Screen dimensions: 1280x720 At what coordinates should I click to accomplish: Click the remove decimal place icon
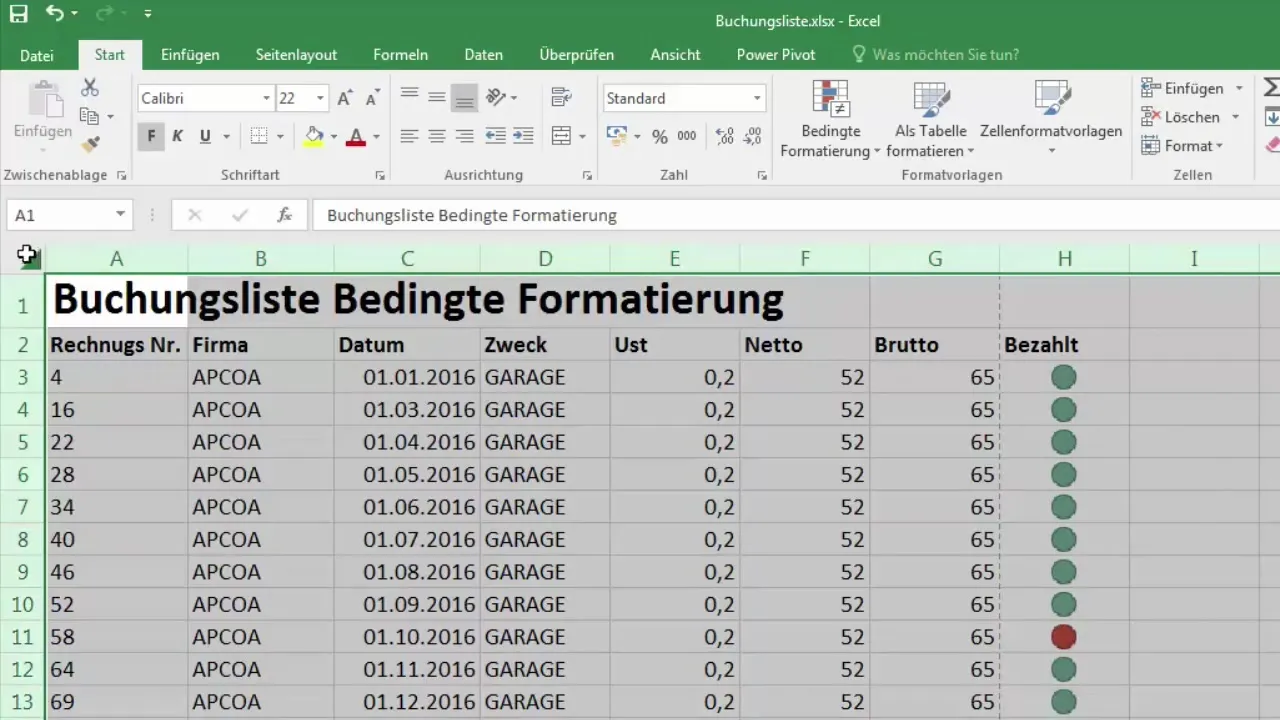753,137
